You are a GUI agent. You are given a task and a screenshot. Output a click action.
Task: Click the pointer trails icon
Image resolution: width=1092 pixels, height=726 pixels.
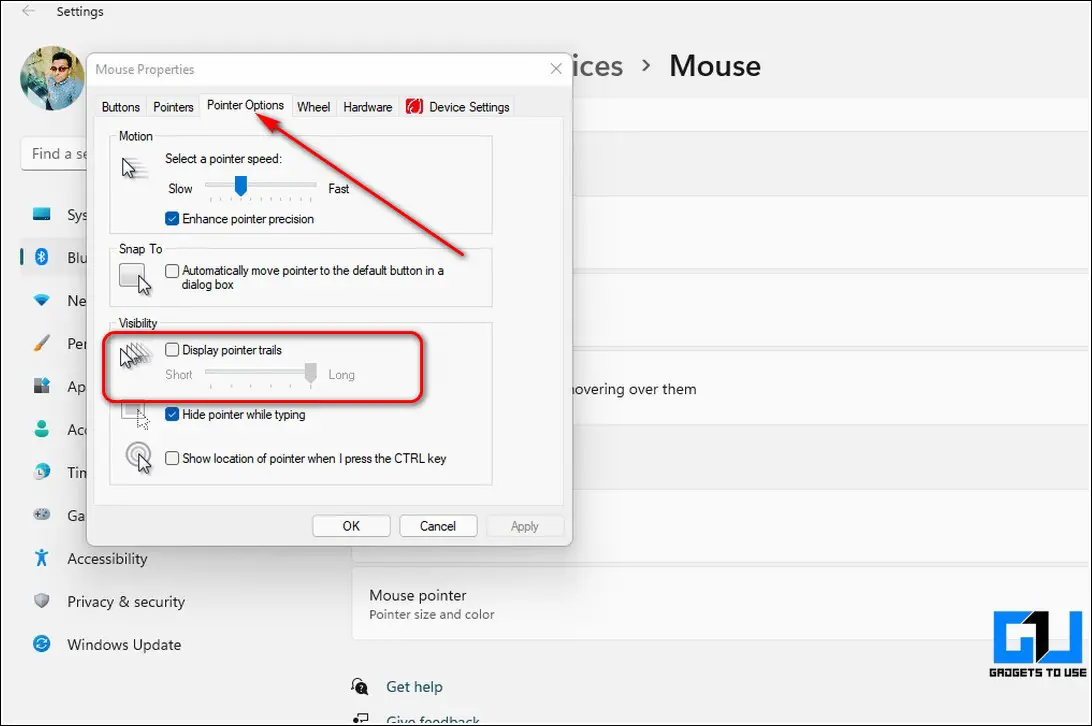pyautogui.click(x=135, y=355)
